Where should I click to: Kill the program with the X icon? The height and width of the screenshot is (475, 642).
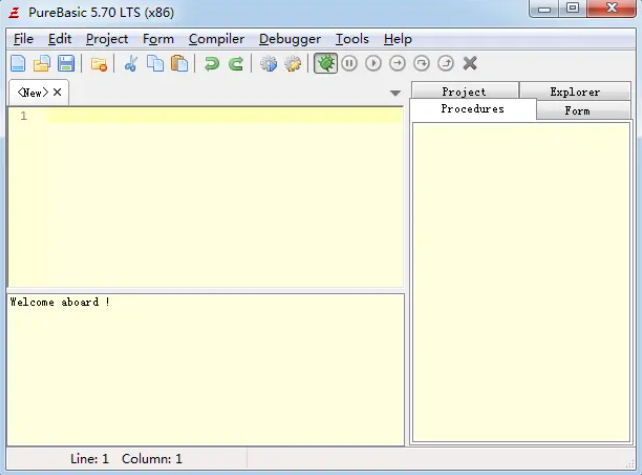[470, 64]
